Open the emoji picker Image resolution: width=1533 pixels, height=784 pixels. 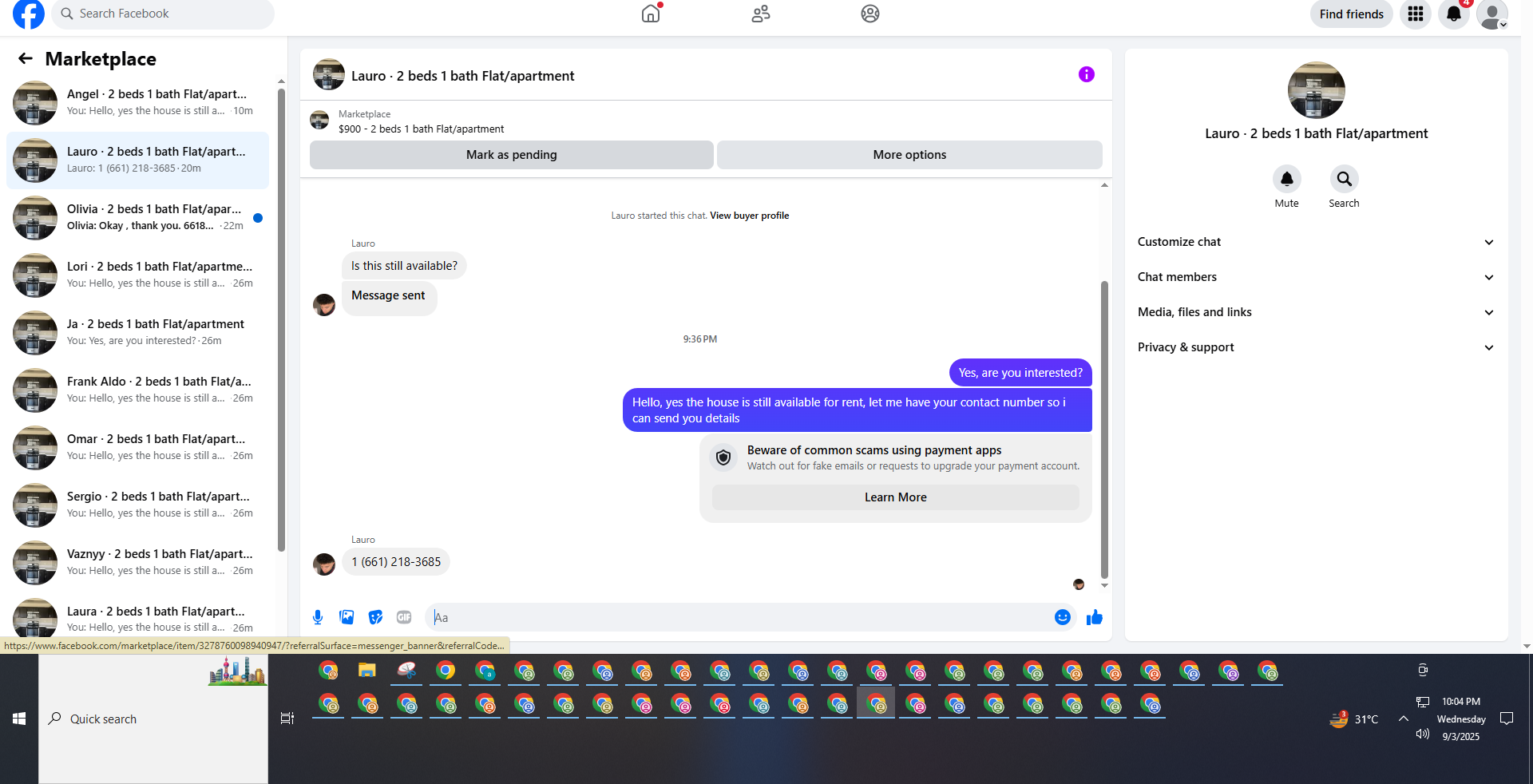pos(1063,617)
